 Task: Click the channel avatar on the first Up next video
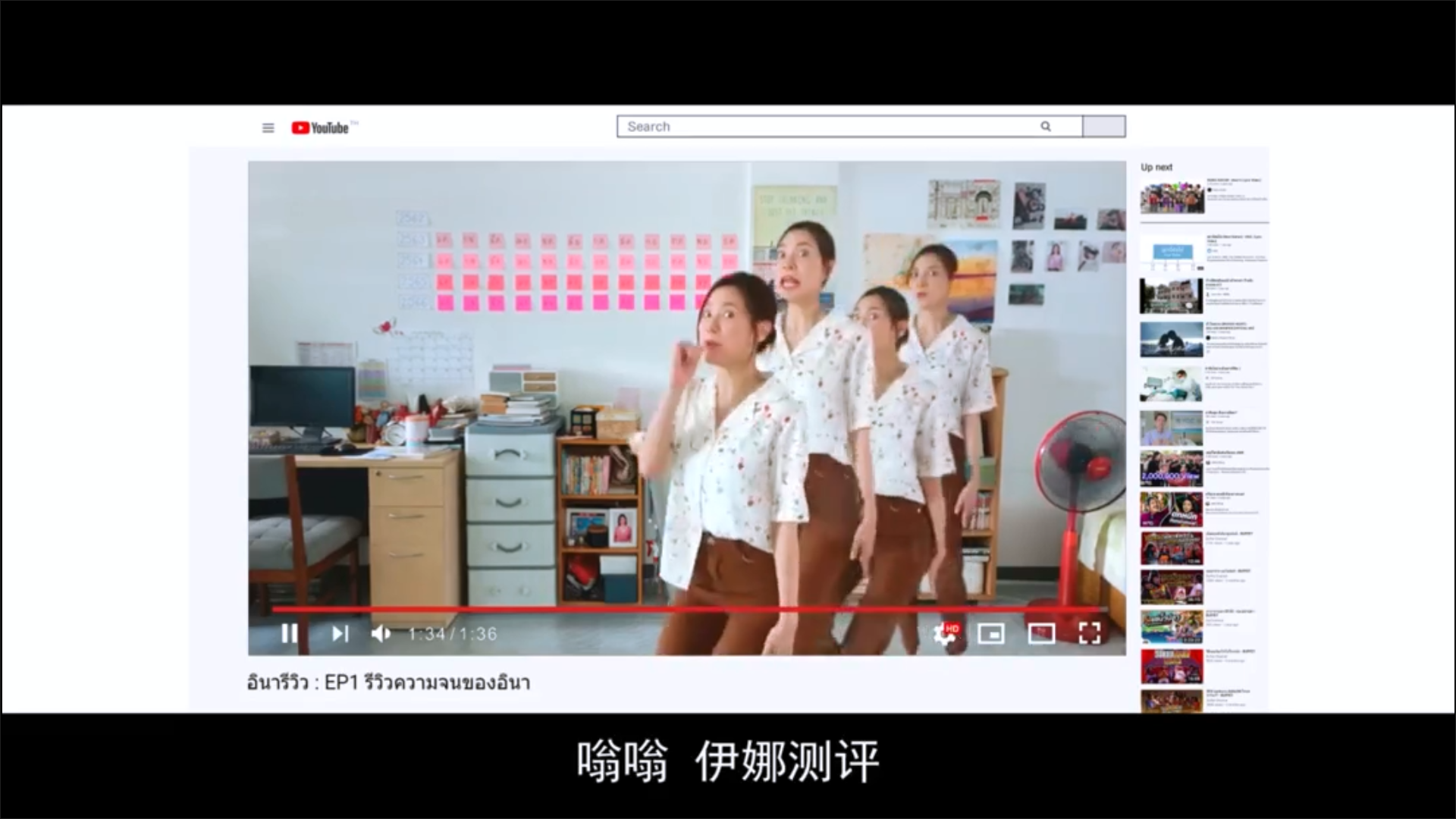[x=1210, y=190]
